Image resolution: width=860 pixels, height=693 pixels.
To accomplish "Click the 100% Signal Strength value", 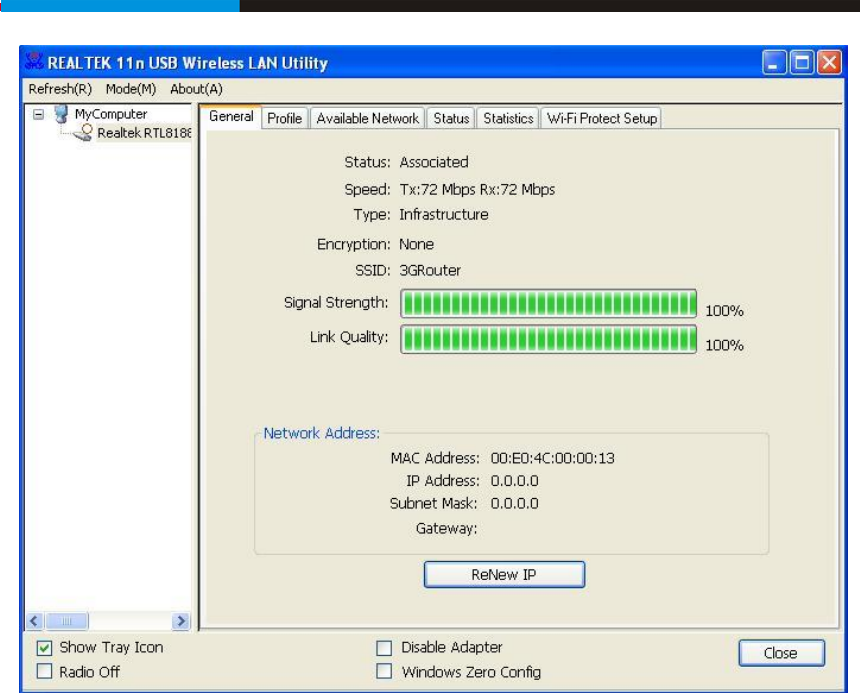I will [724, 311].
